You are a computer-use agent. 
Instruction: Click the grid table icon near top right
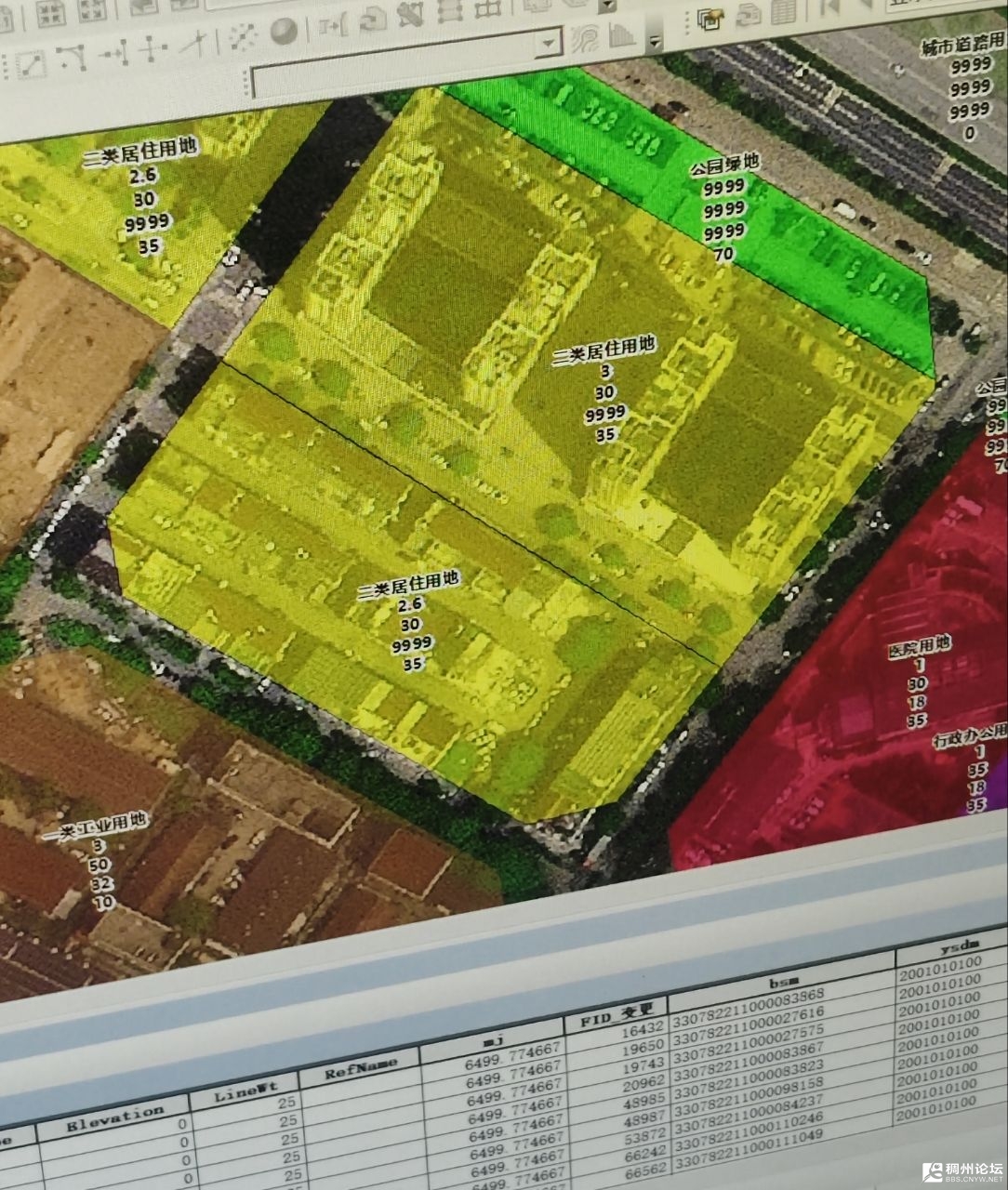pos(782,12)
